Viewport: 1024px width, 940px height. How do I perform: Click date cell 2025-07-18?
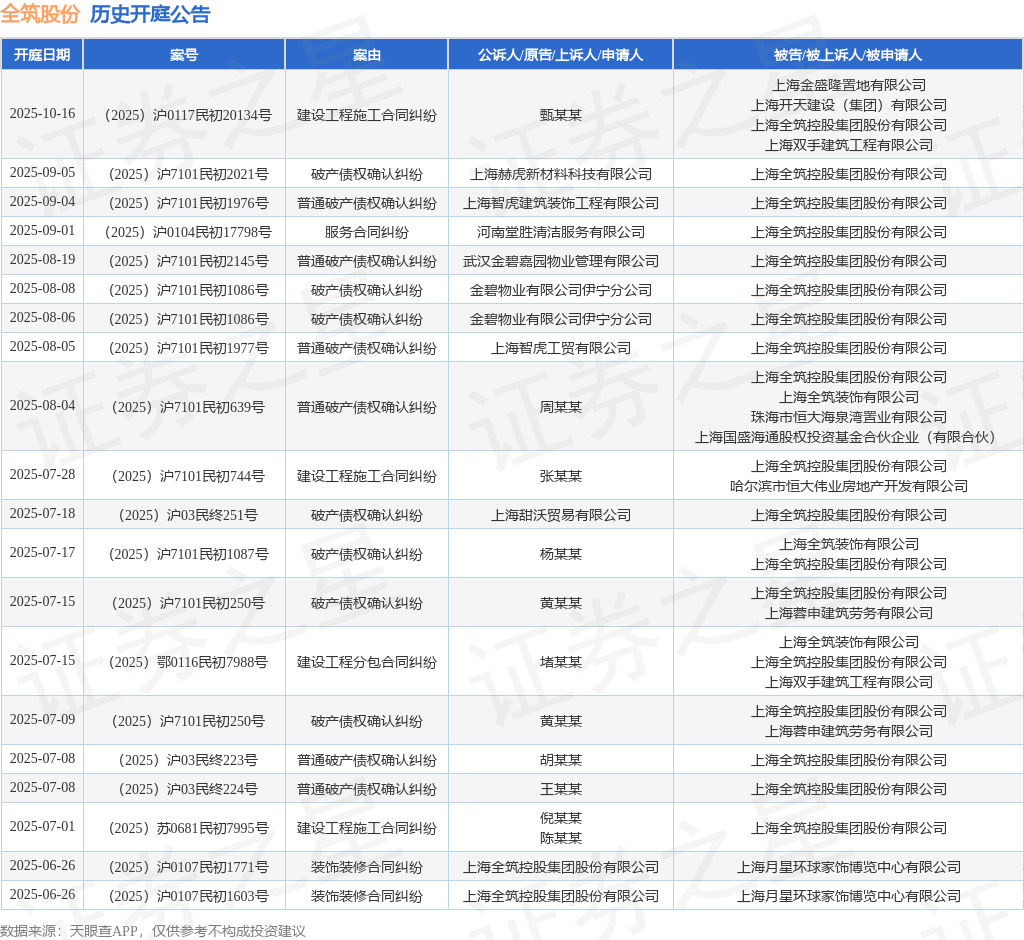[x=42, y=513]
